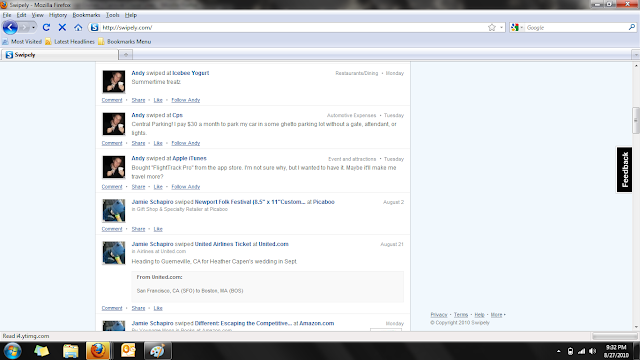The height and width of the screenshot is (360, 640).
Task: Follow Andy from the Icebee Yogurt post
Action: click(x=186, y=100)
